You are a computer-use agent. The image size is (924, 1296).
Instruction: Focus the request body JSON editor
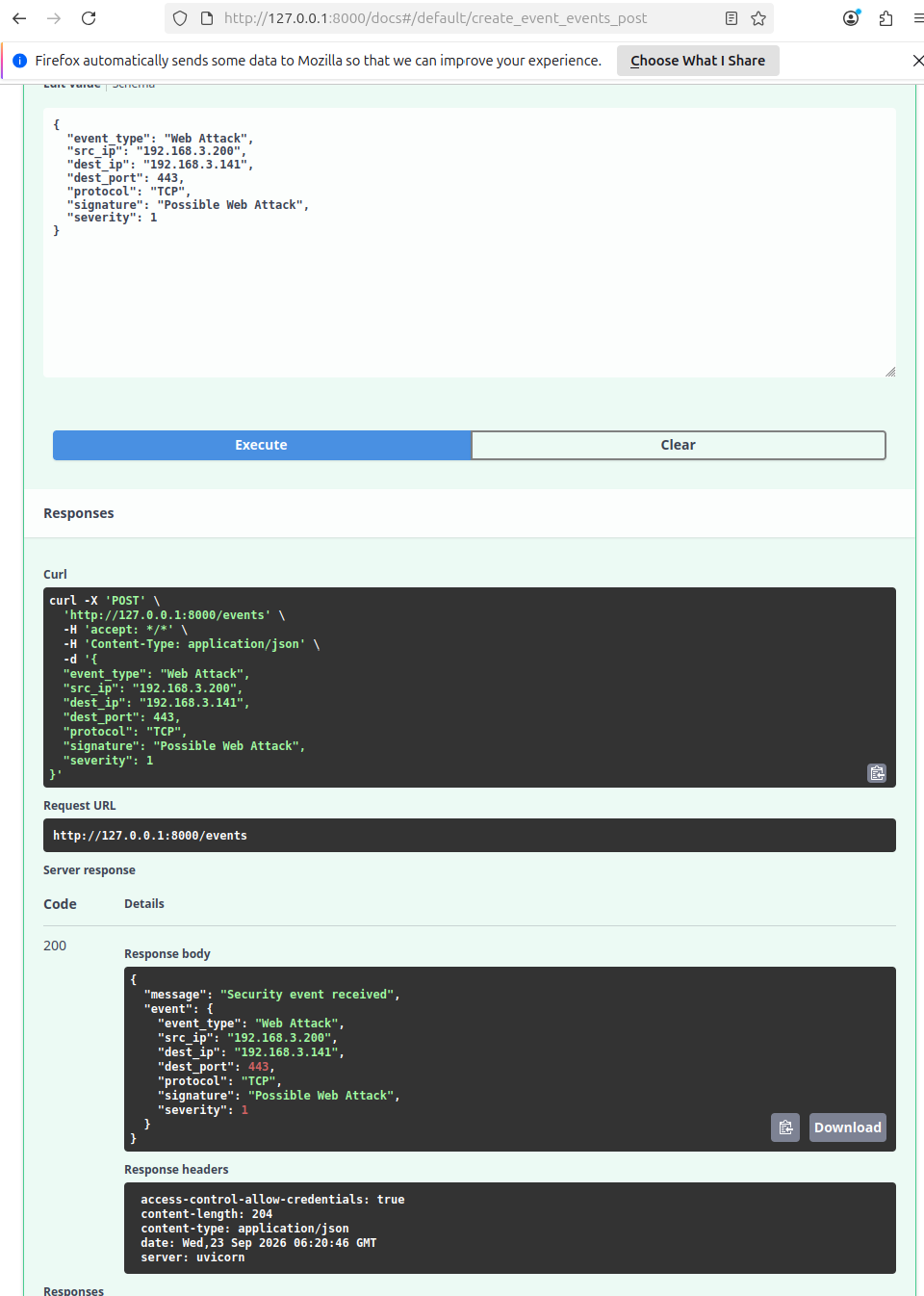pos(470,243)
